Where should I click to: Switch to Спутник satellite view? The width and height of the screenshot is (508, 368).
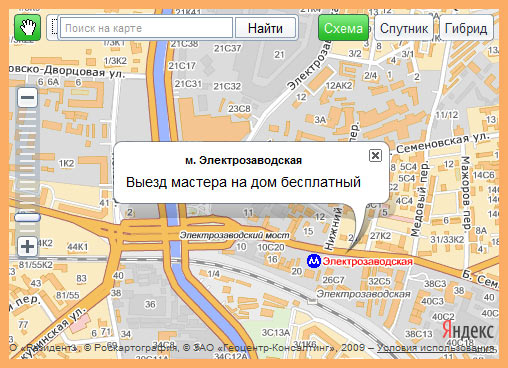coord(404,28)
